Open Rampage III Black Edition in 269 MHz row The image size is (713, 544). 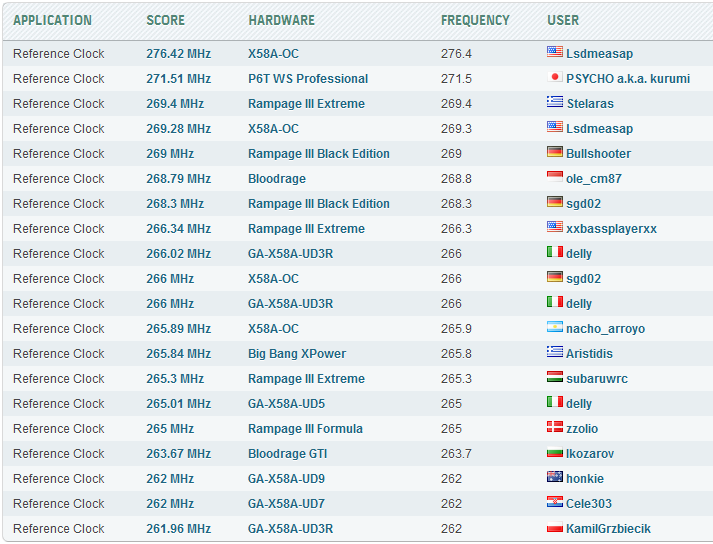click(x=319, y=154)
